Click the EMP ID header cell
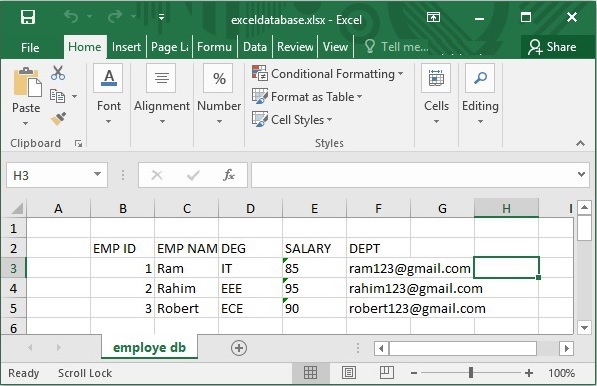 pos(123,248)
